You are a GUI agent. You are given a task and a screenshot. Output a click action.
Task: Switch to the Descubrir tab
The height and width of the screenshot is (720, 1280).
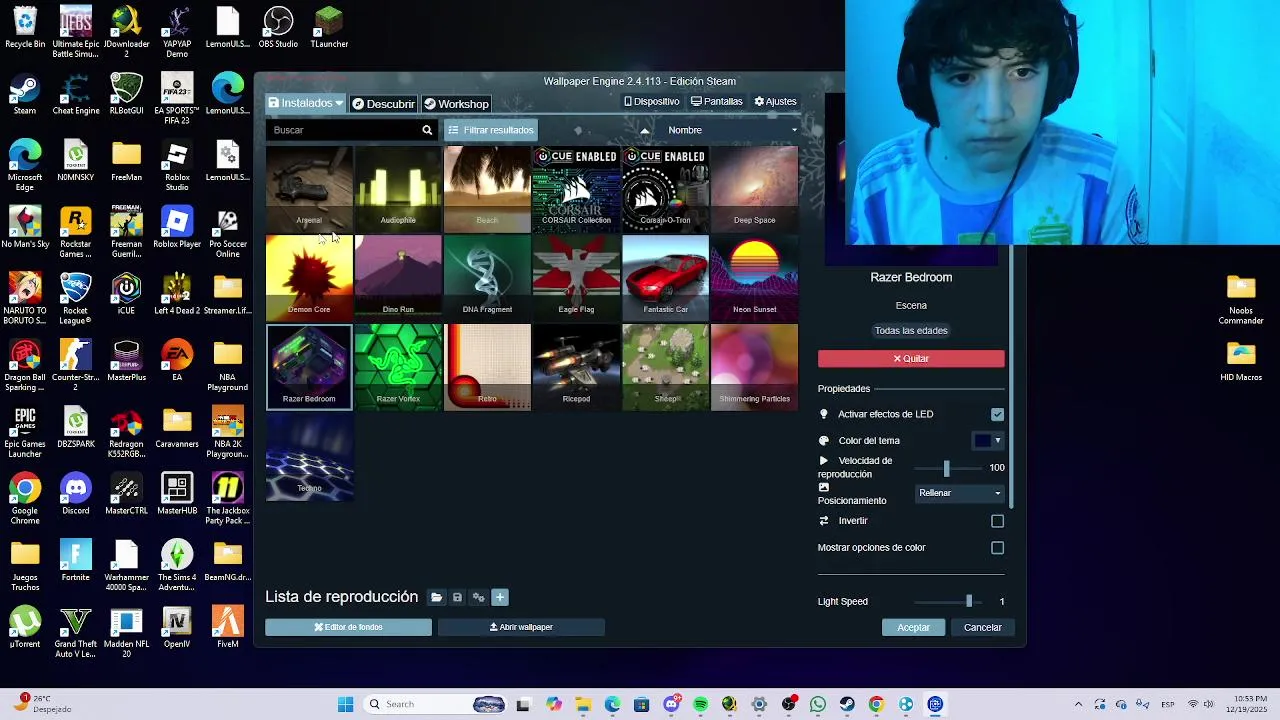point(383,104)
